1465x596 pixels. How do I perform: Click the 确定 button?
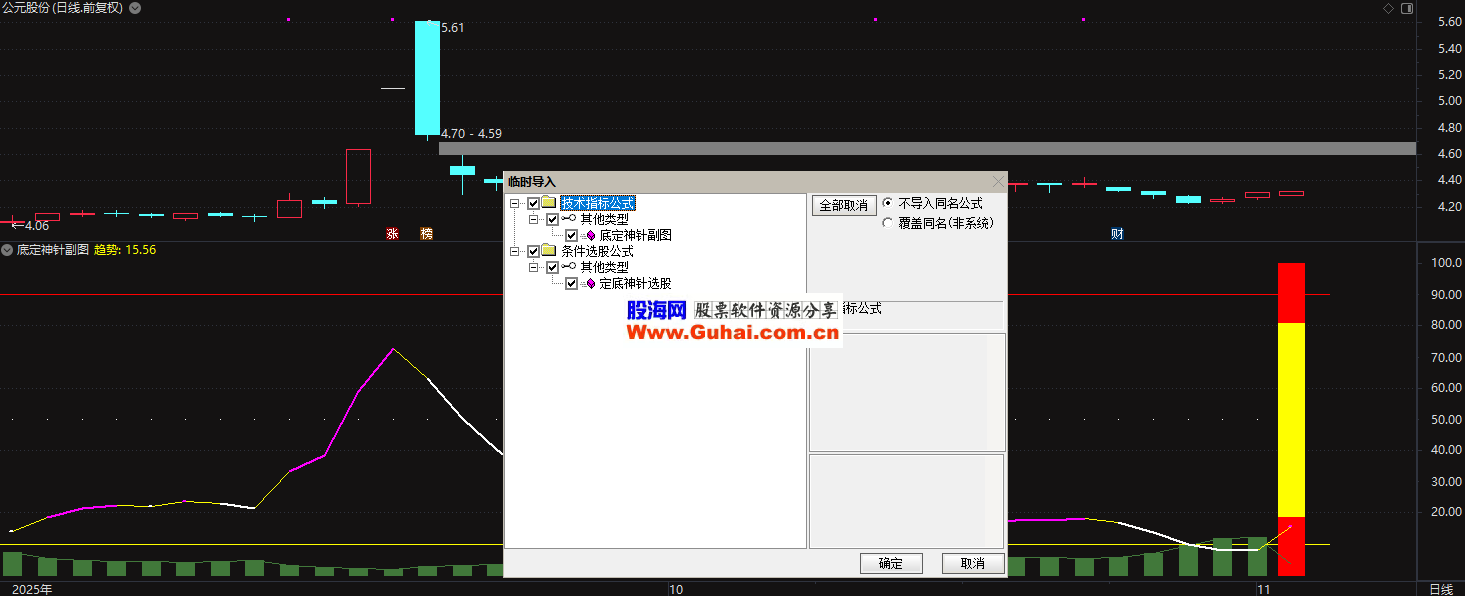point(890,563)
